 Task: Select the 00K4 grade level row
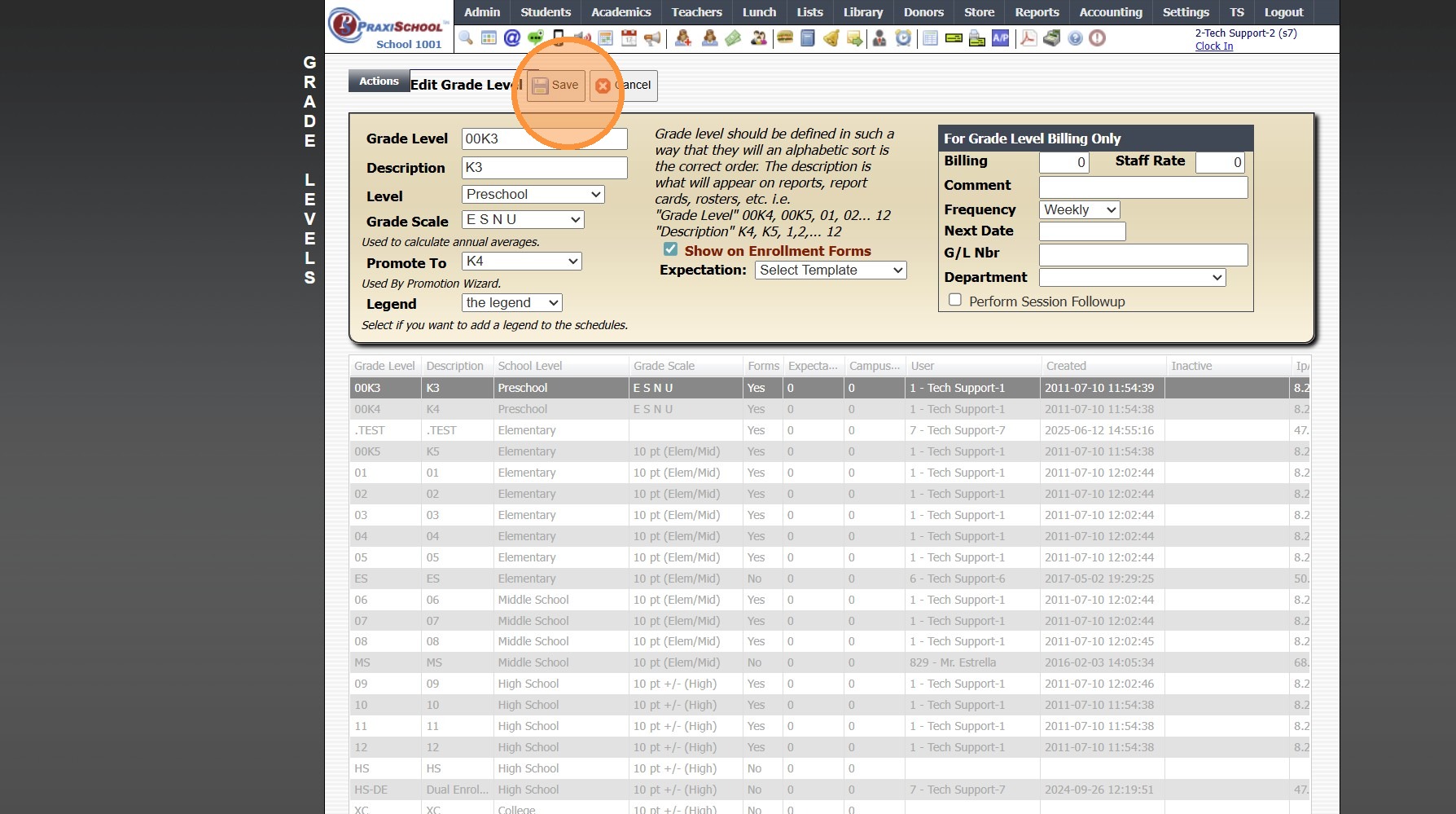829,409
